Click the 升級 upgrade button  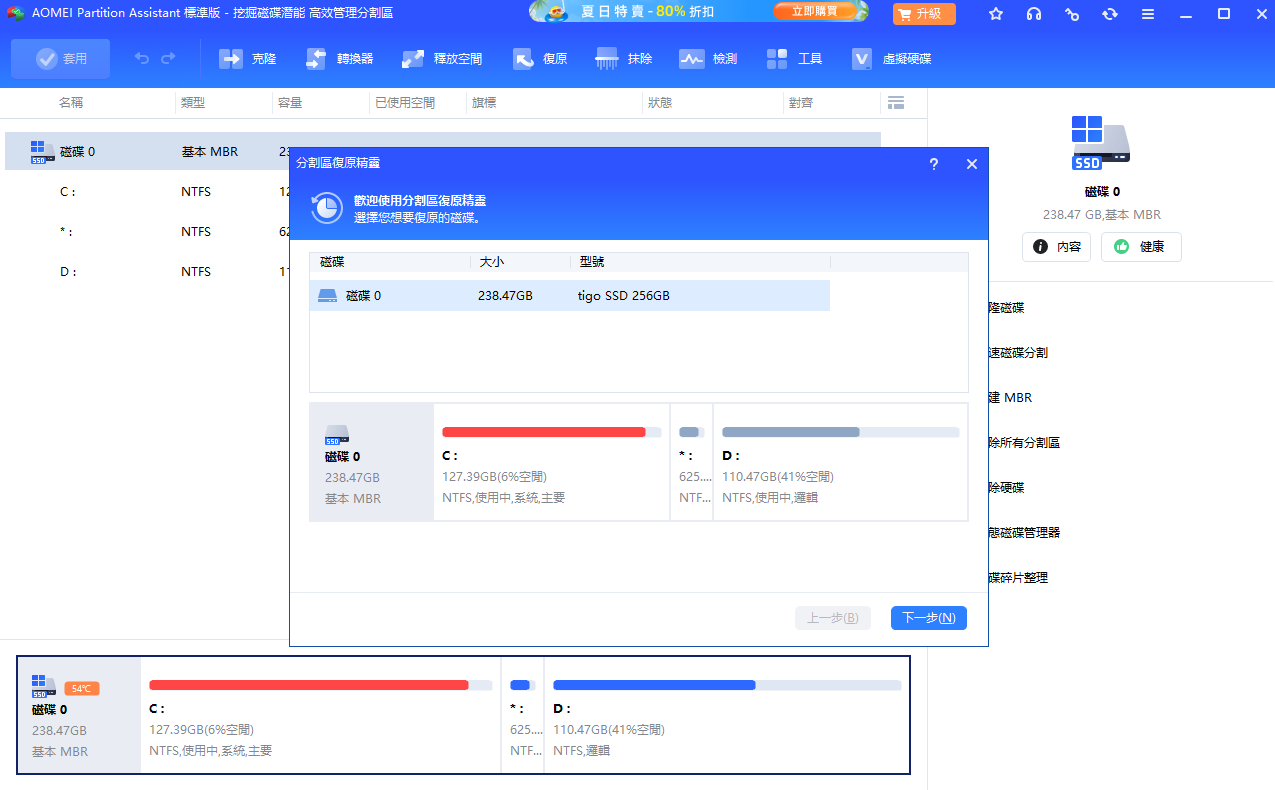(924, 14)
